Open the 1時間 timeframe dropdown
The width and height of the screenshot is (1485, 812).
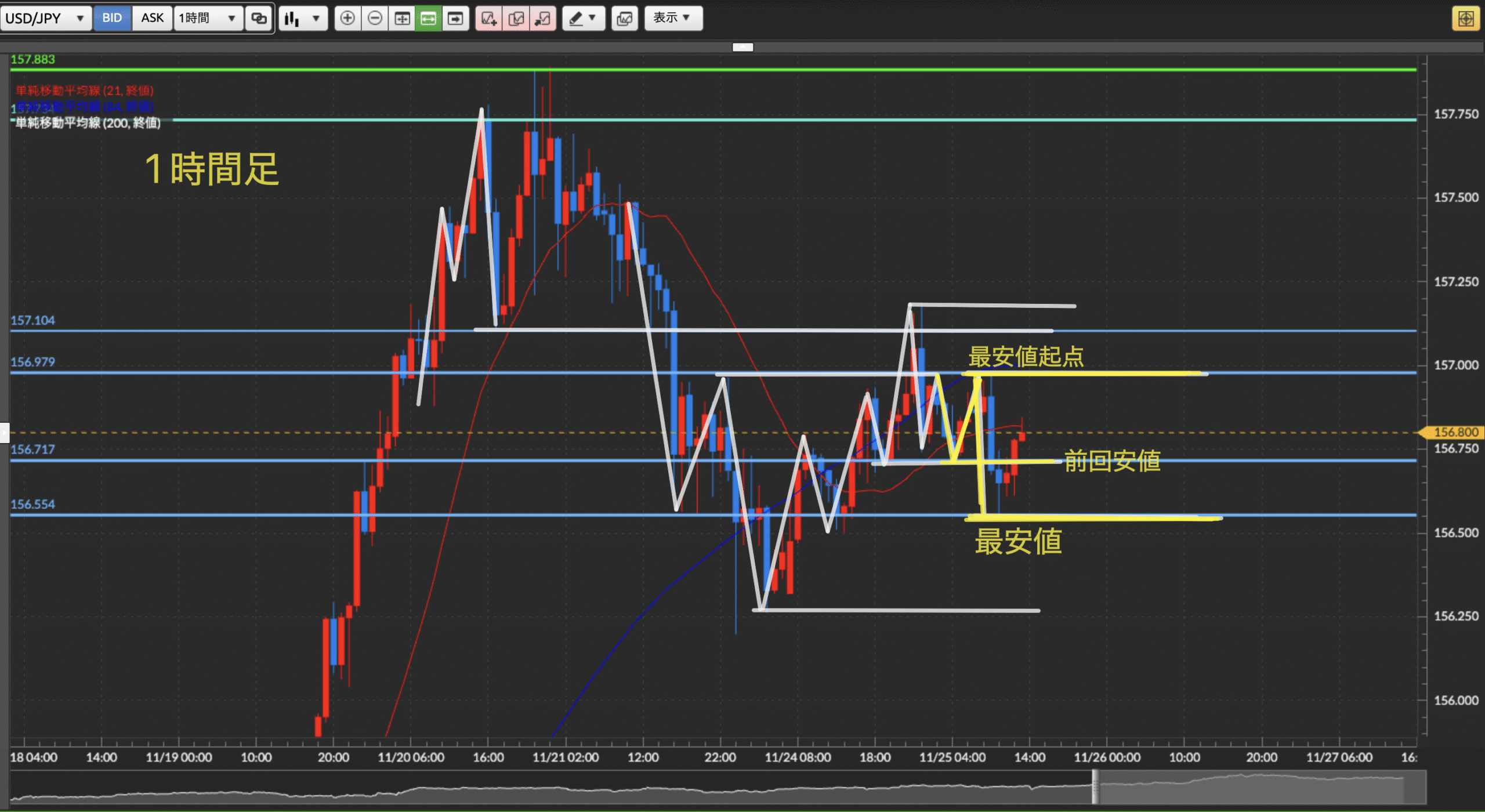208,18
